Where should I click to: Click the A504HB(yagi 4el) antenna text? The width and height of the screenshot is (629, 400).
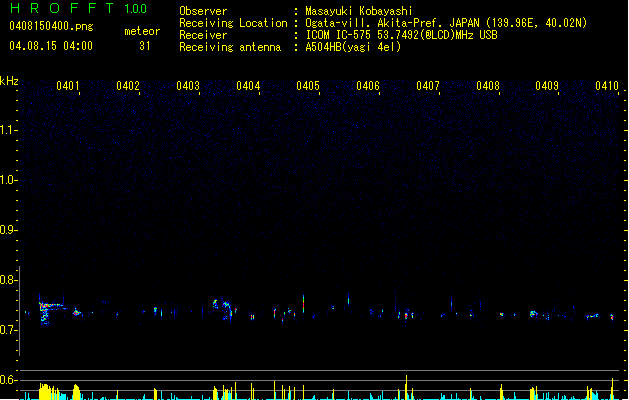pos(353,47)
